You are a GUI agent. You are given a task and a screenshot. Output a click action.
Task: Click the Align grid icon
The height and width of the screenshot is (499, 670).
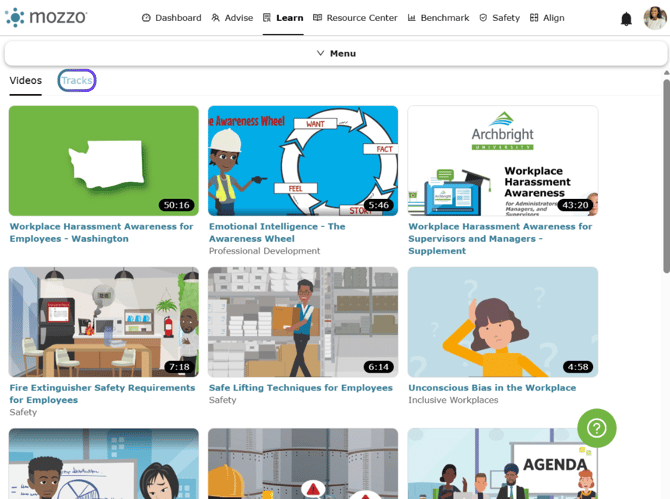534,18
